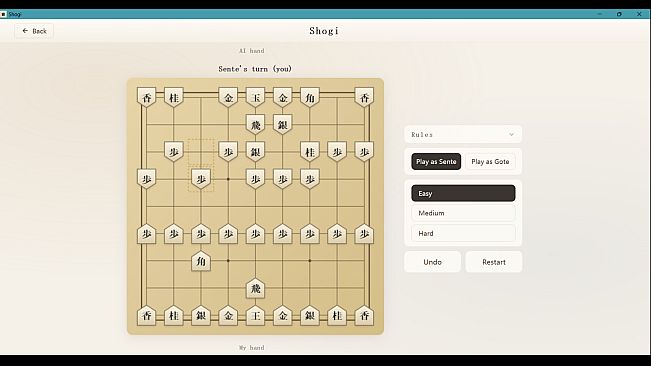
Task: Set difficulty to Hard
Action: point(463,233)
